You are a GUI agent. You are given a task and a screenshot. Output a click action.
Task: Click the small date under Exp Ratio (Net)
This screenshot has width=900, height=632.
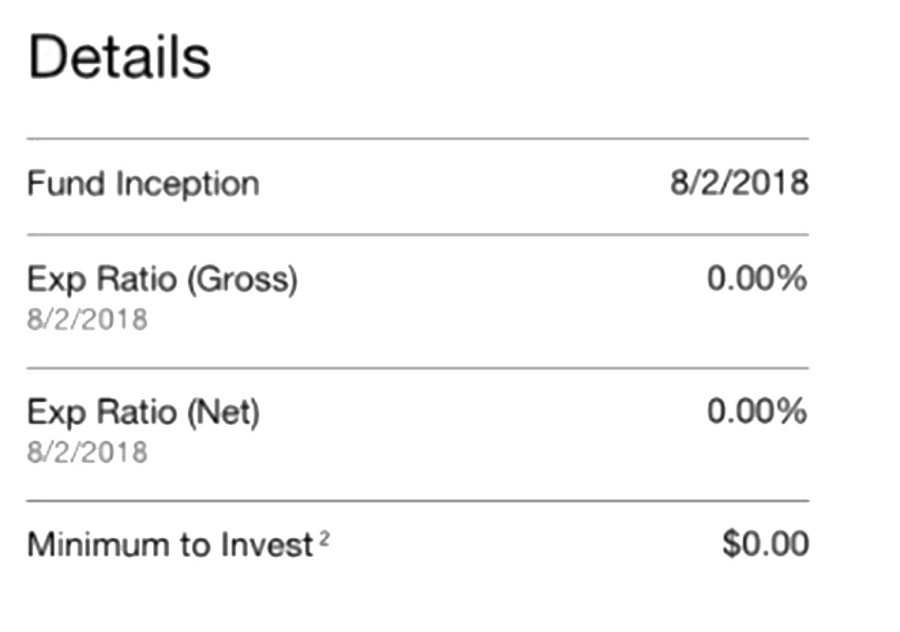(x=87, y=452)
